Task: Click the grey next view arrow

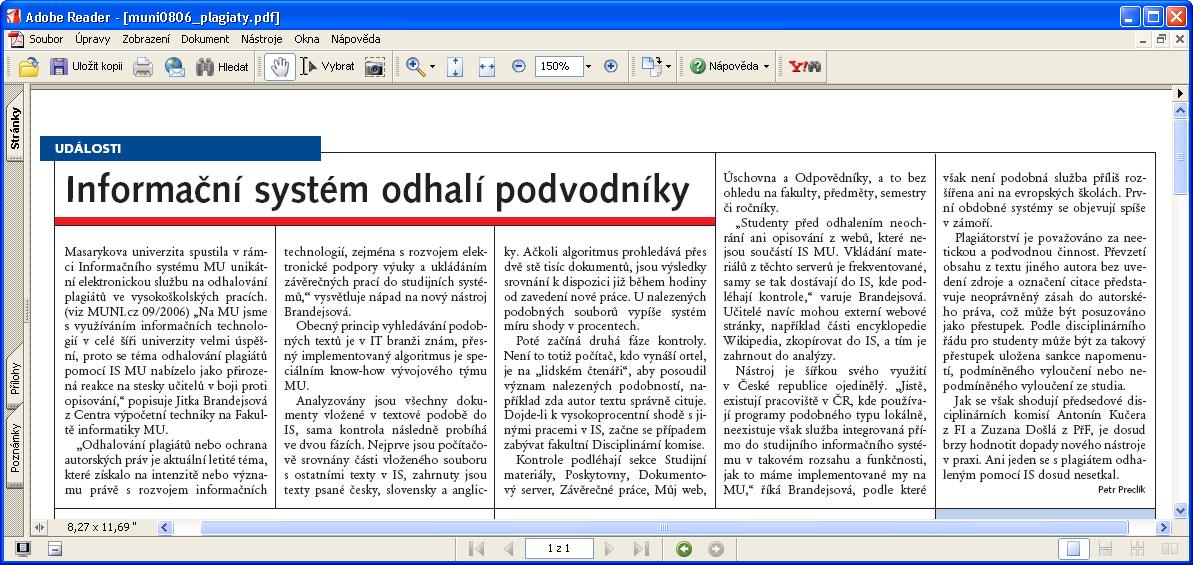Action: 716,548
